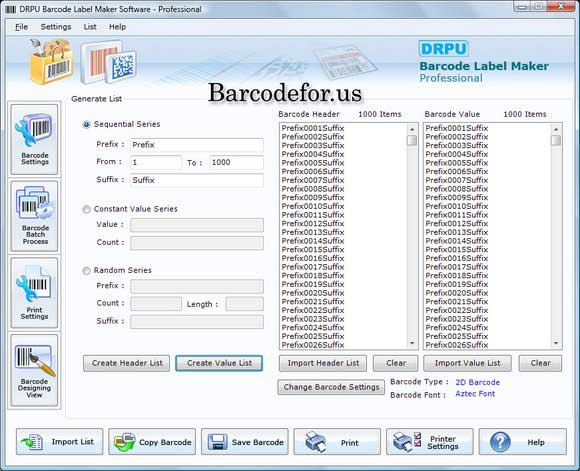Select Prefix0005Suffix in Barcode Value list
This screenshot has width=580, height=471.
click(457, 163)
